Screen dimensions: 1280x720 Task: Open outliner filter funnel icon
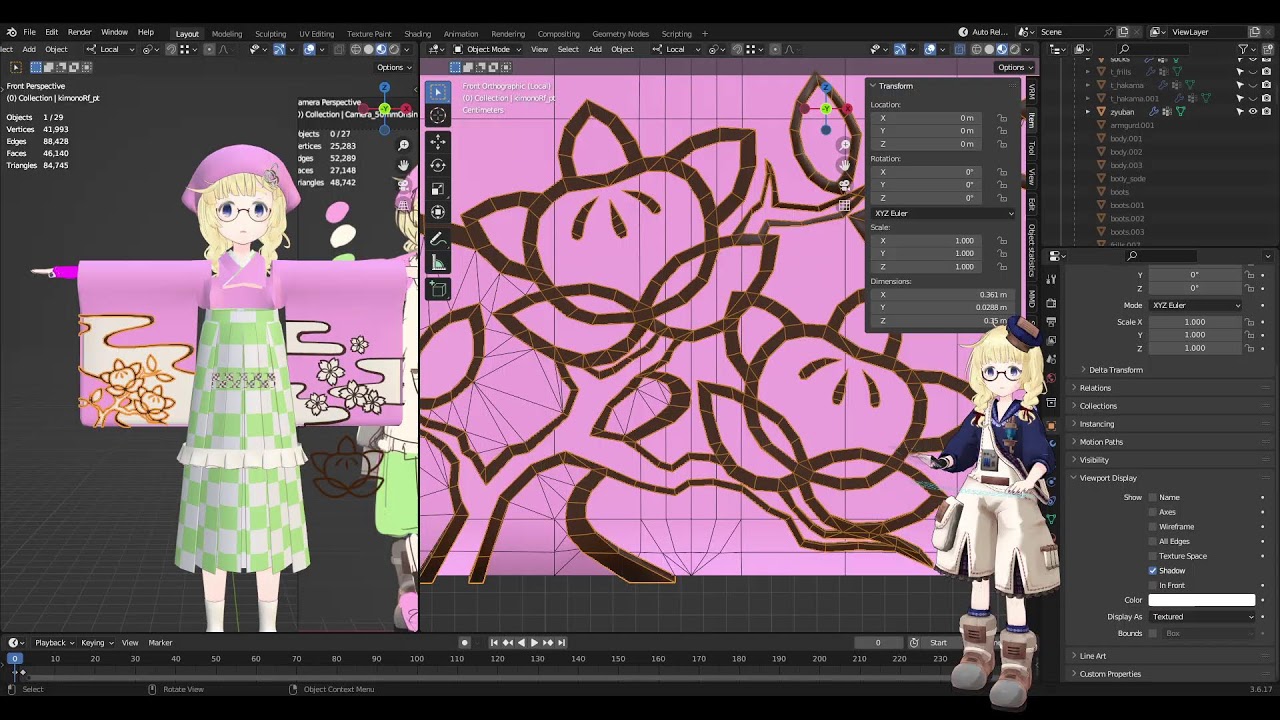(1244, 49)
